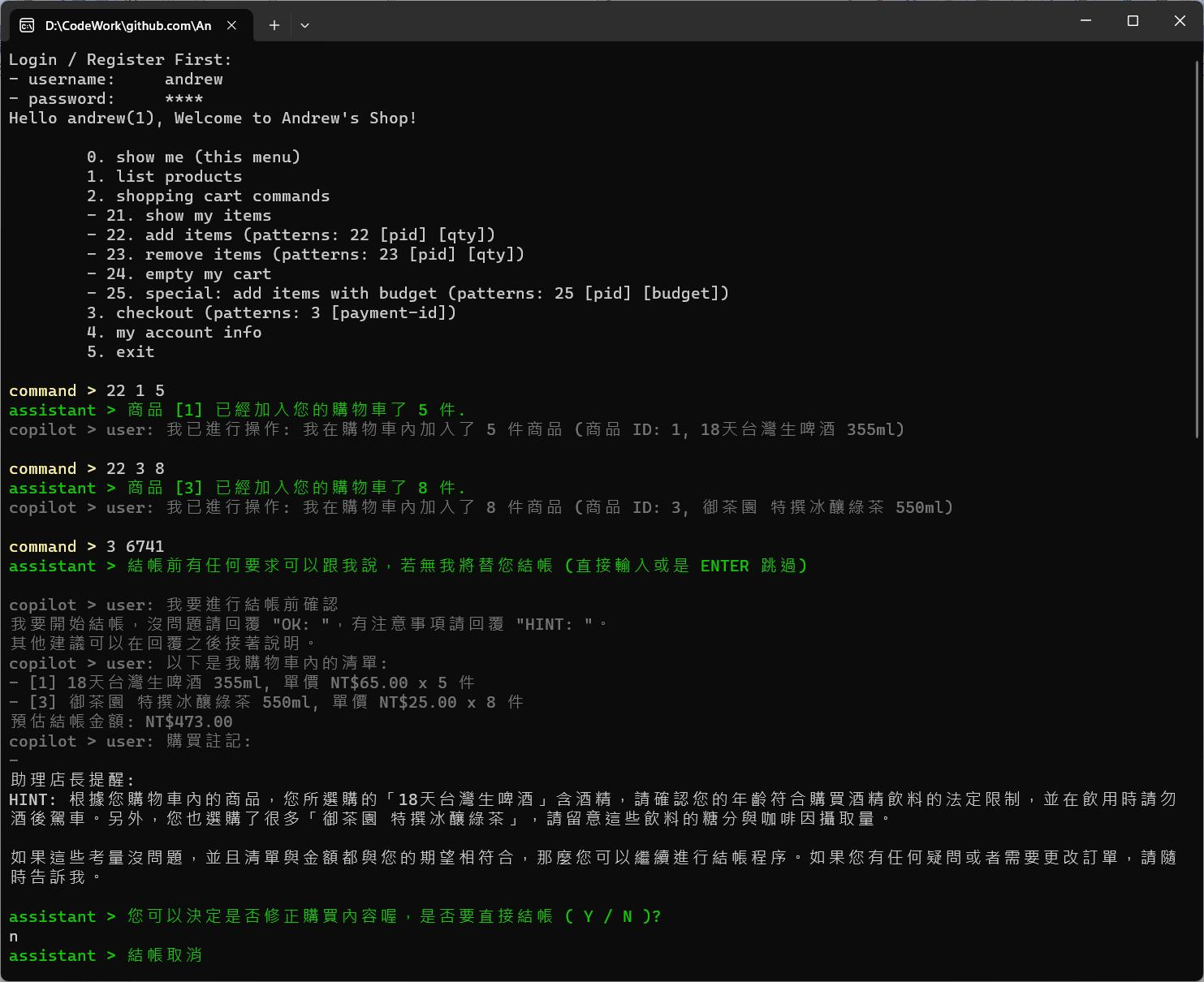
Task: Click the '1. list products' menu line
Action: (x=164, y=177)
